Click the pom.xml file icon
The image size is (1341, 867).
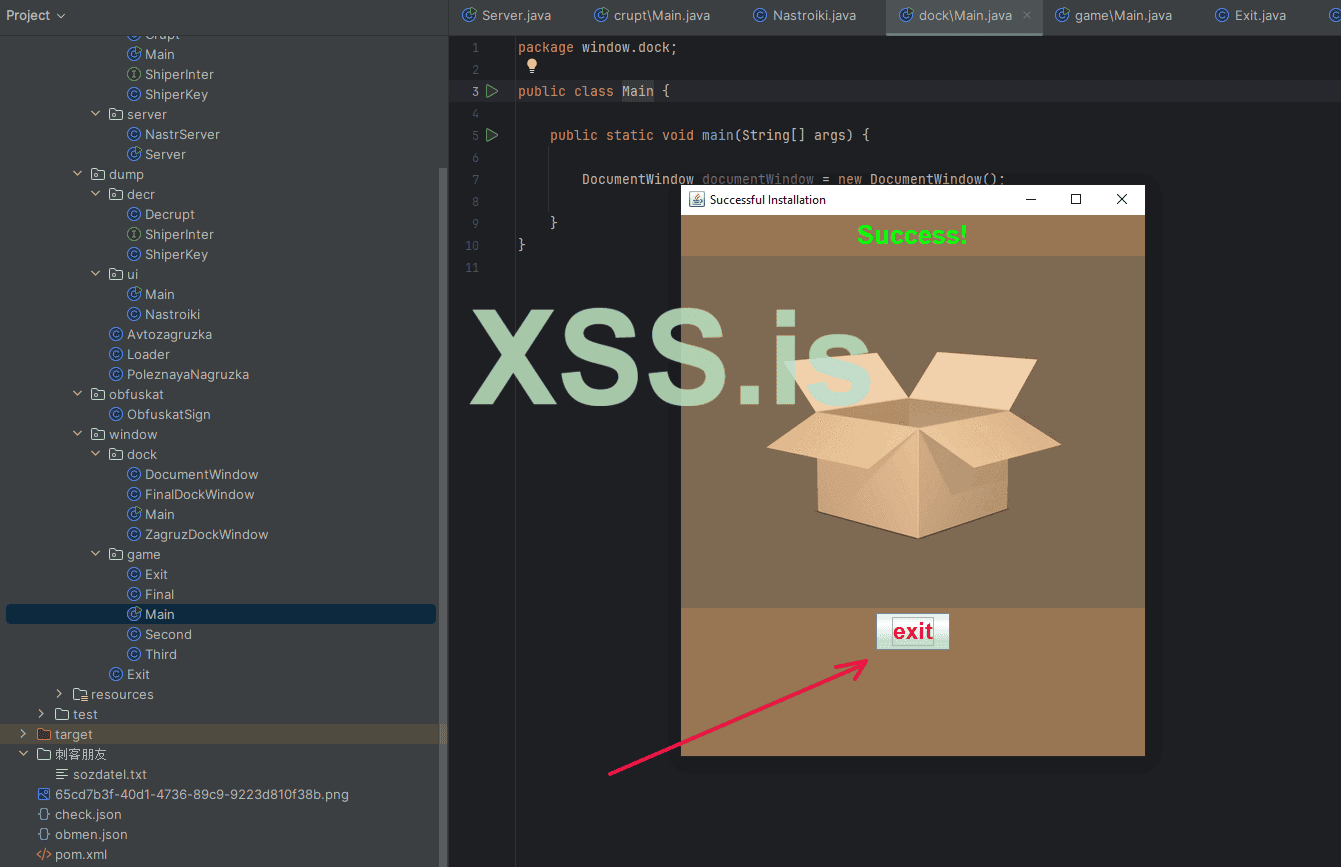43,854
